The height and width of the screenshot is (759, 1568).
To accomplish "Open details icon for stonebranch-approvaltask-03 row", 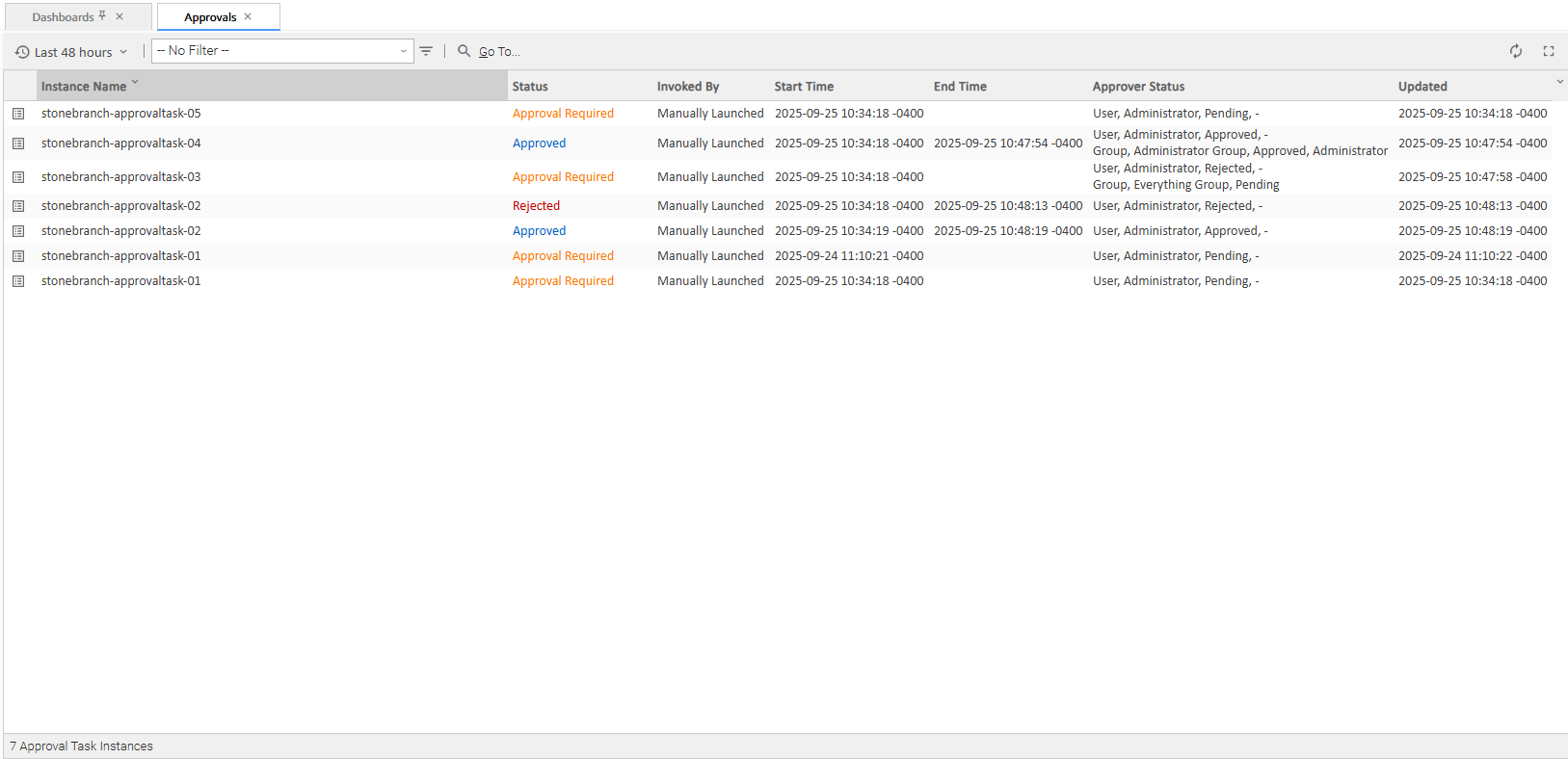I will (18, 177).
